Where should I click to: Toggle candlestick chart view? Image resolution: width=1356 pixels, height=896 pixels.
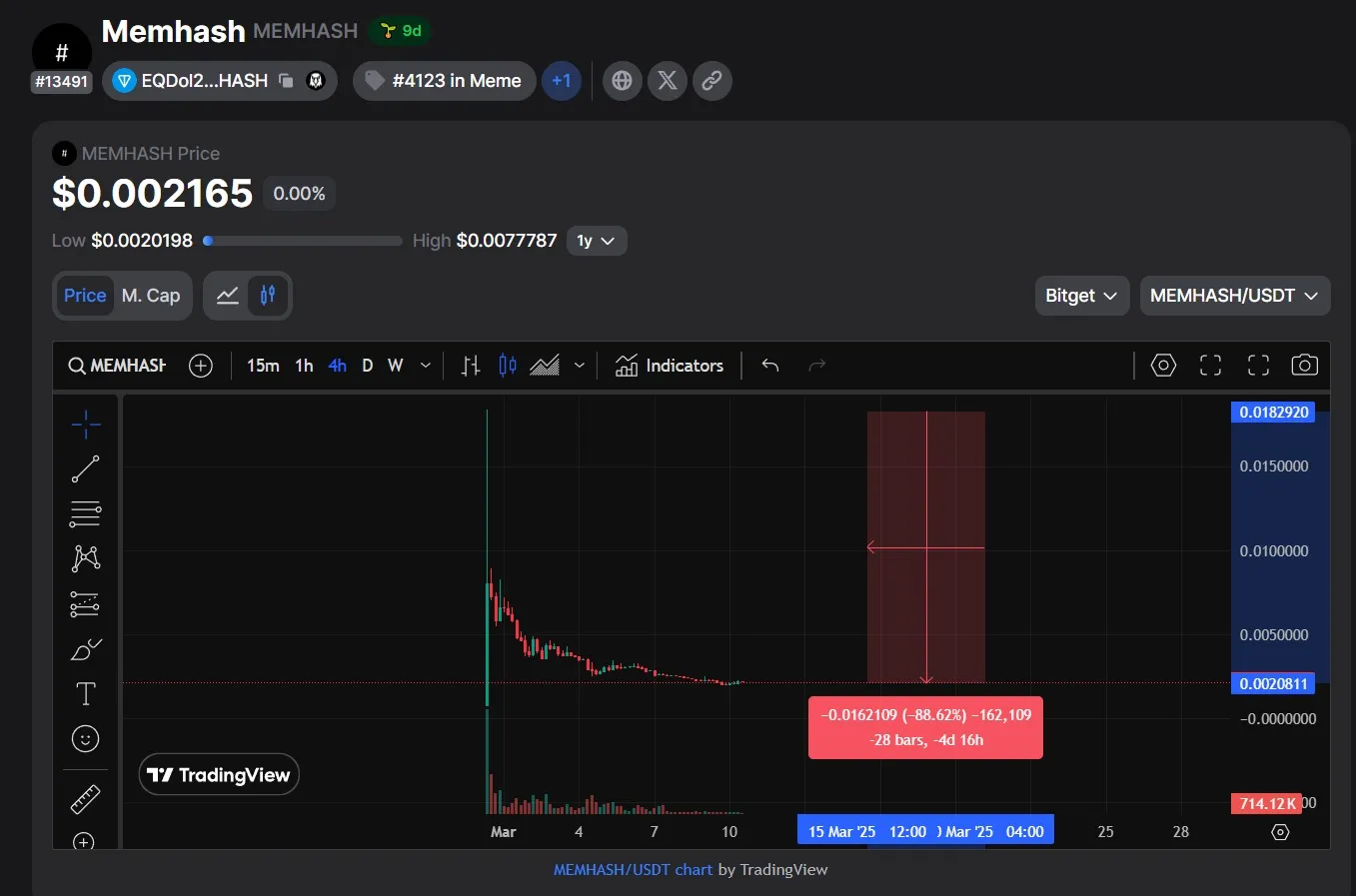pyautogui.click(x=268, y=296)
